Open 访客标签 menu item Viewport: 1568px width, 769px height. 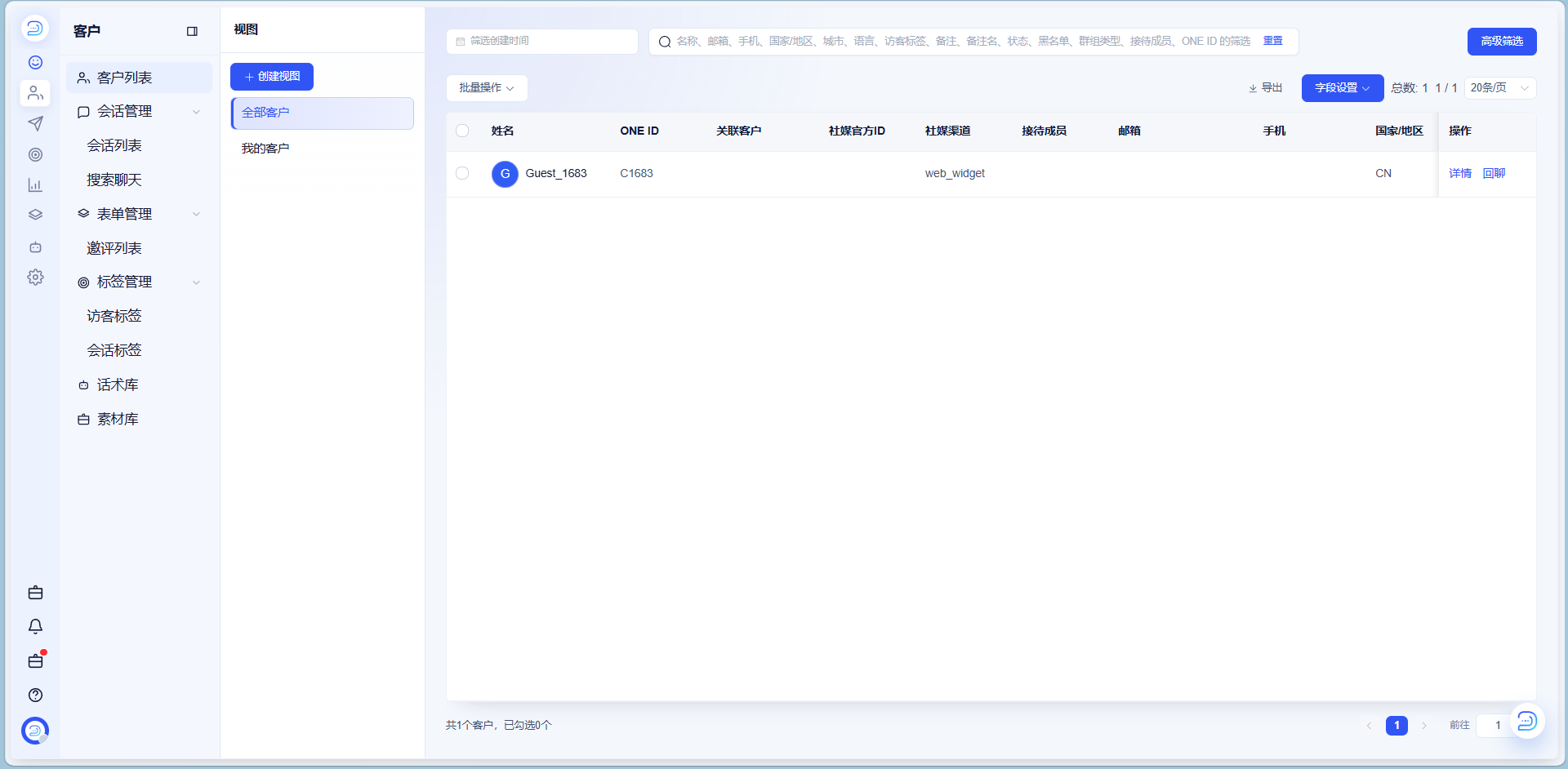[x=114, y=316]
